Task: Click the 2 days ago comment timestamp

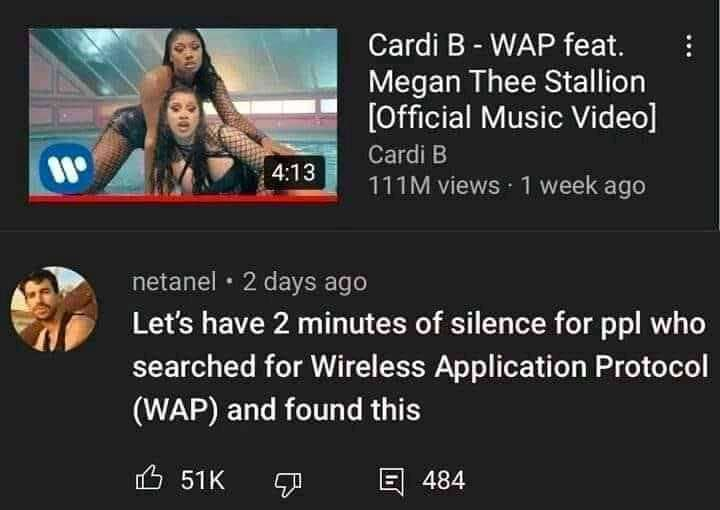Action: click(x=304, y=282)
